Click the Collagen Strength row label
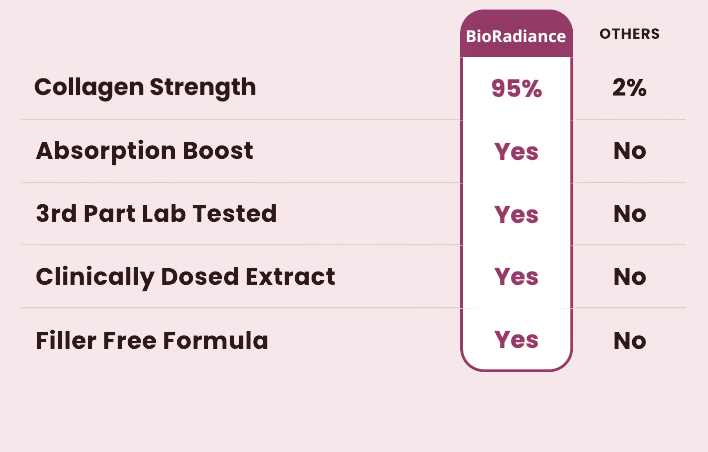 145,87
